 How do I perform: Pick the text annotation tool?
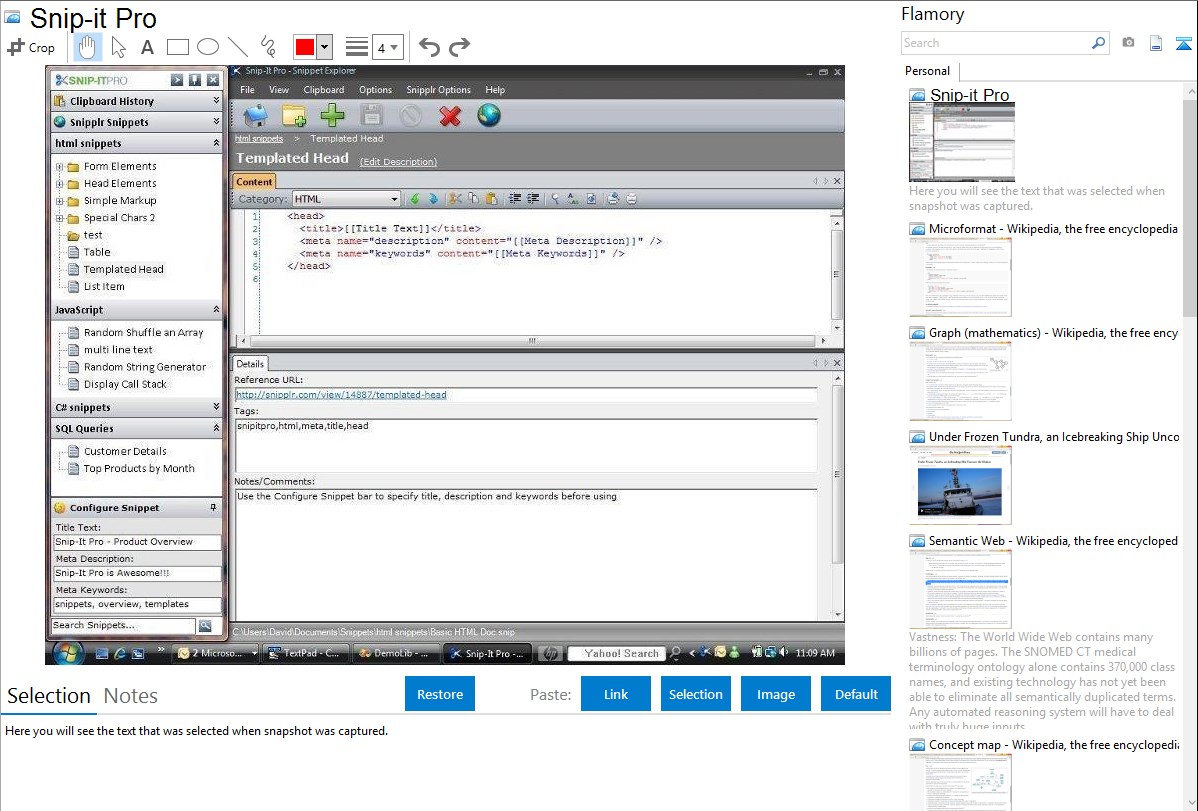pyautogui.click(x=147, y=47)
